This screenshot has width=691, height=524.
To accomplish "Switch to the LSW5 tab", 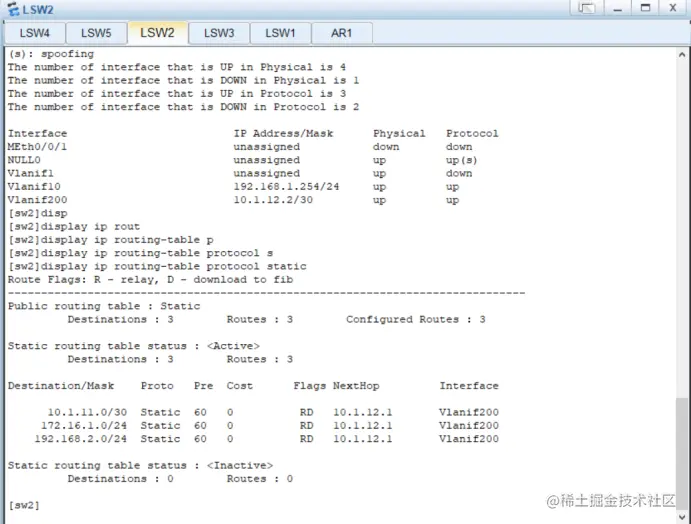I will pos(96,33).
